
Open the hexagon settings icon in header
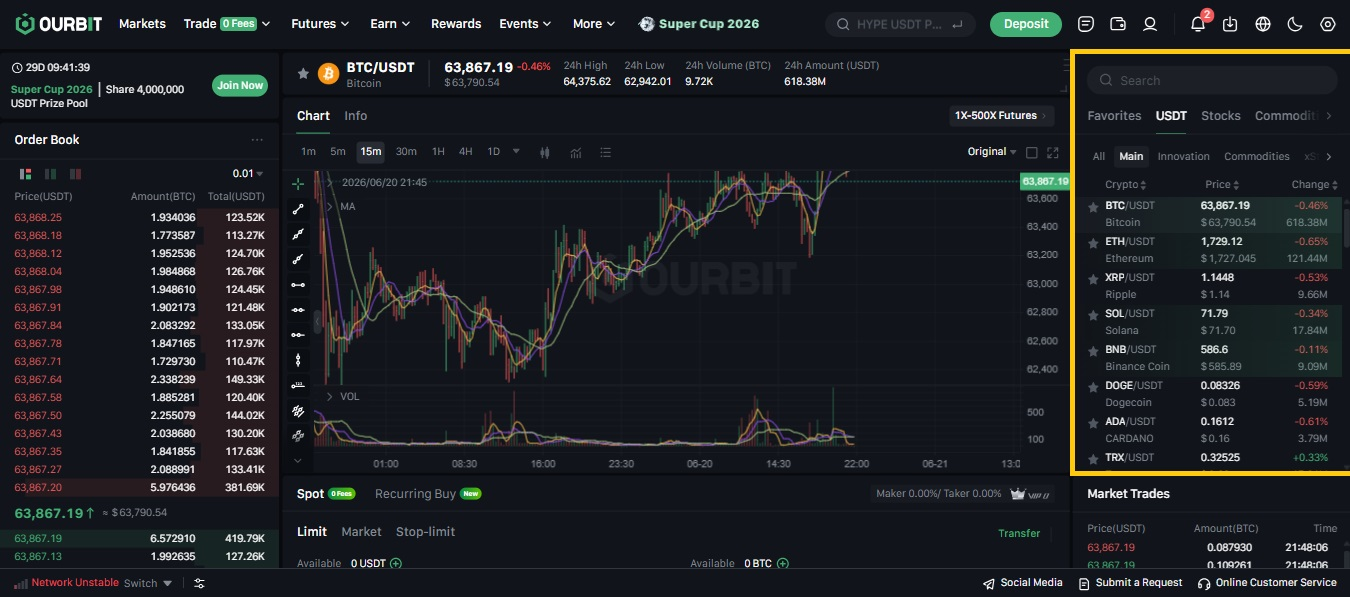[x=1328, y=24]
